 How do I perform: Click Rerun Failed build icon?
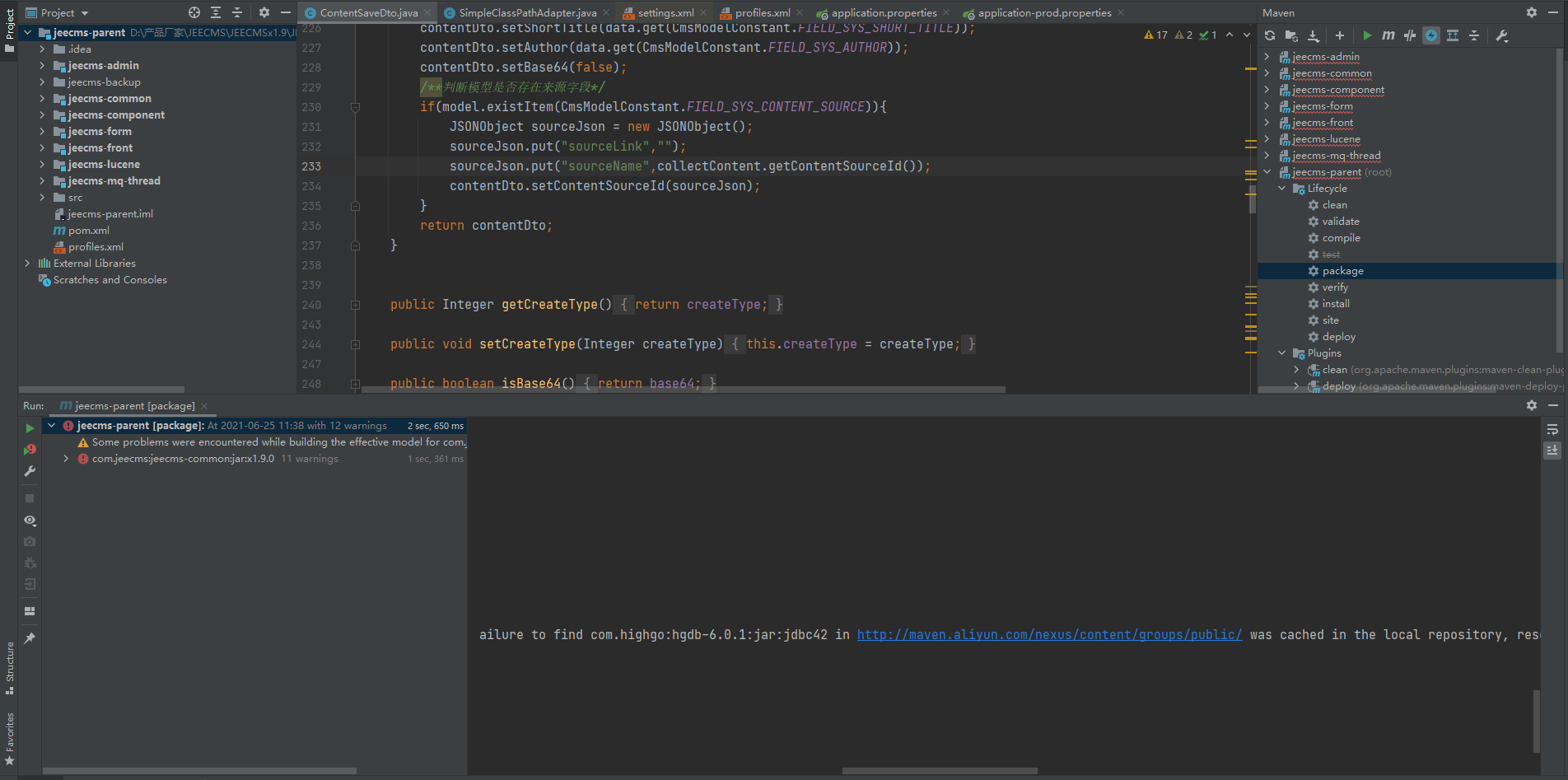click(30, 450)
